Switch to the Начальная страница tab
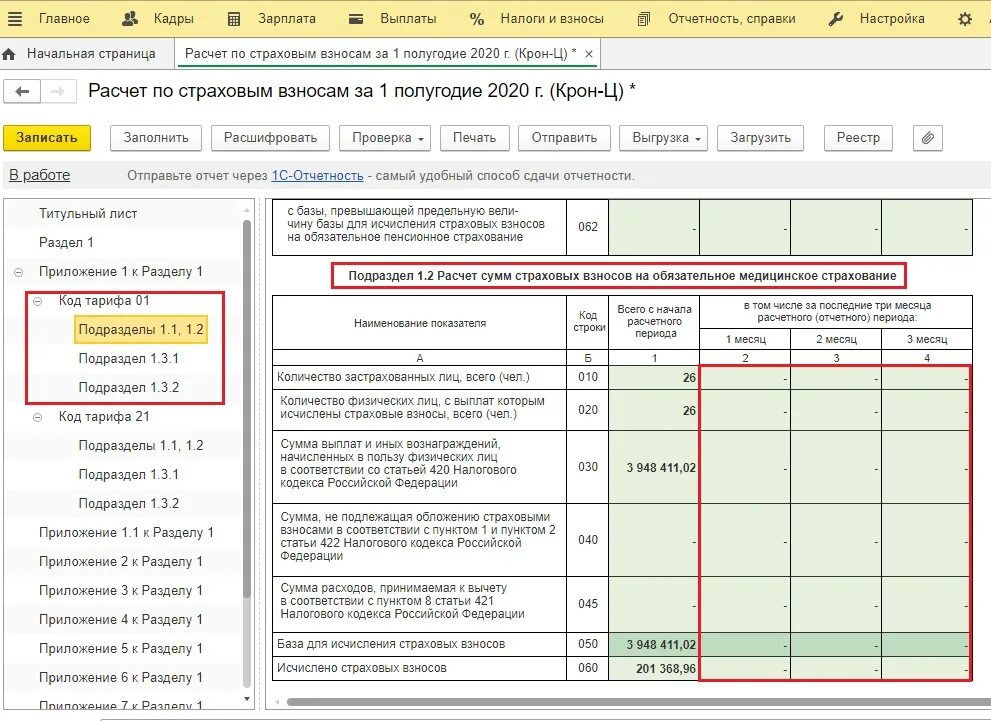 pos(91,54)
